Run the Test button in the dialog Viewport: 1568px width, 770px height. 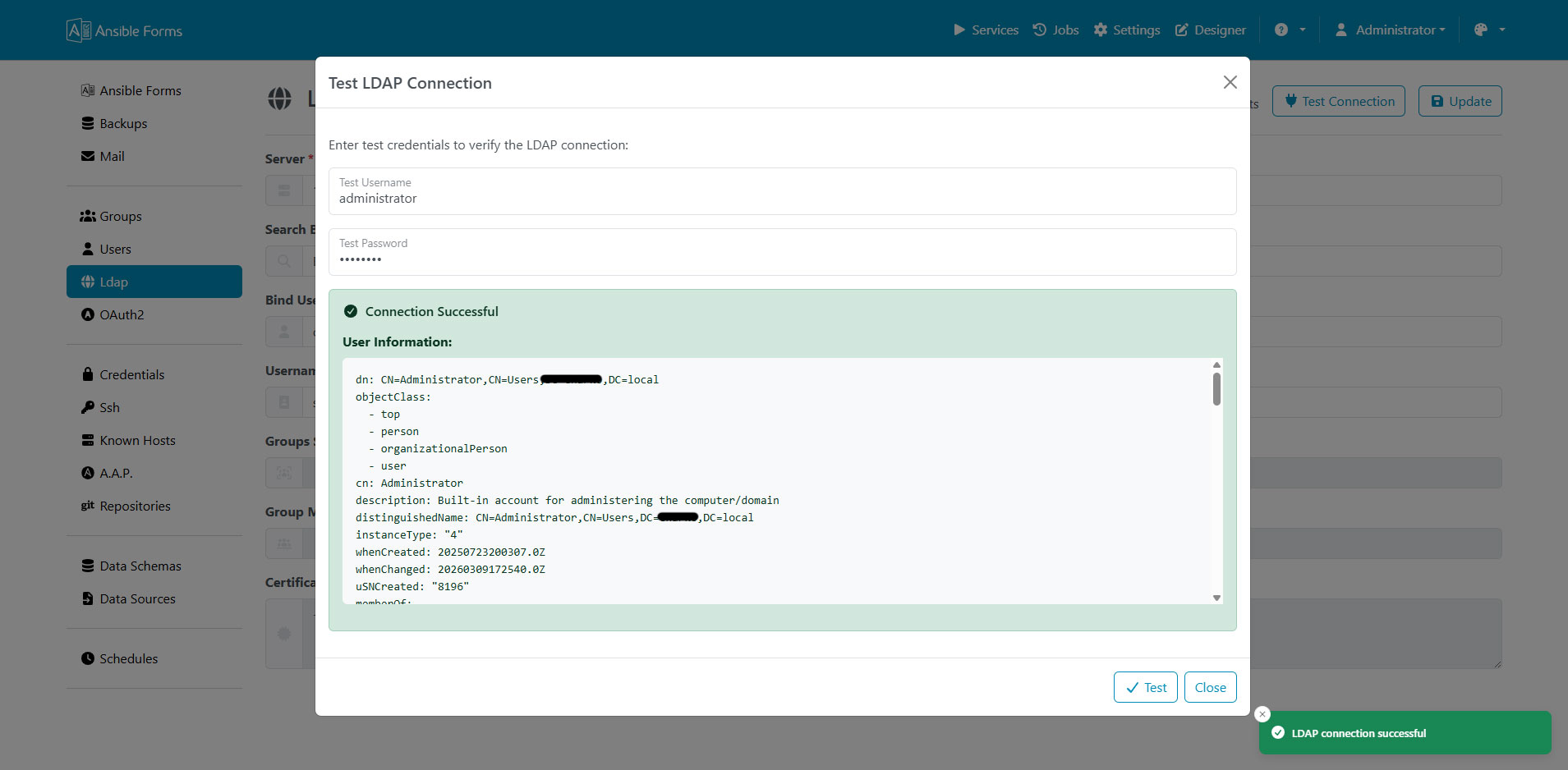click(x=1145, y=687)
